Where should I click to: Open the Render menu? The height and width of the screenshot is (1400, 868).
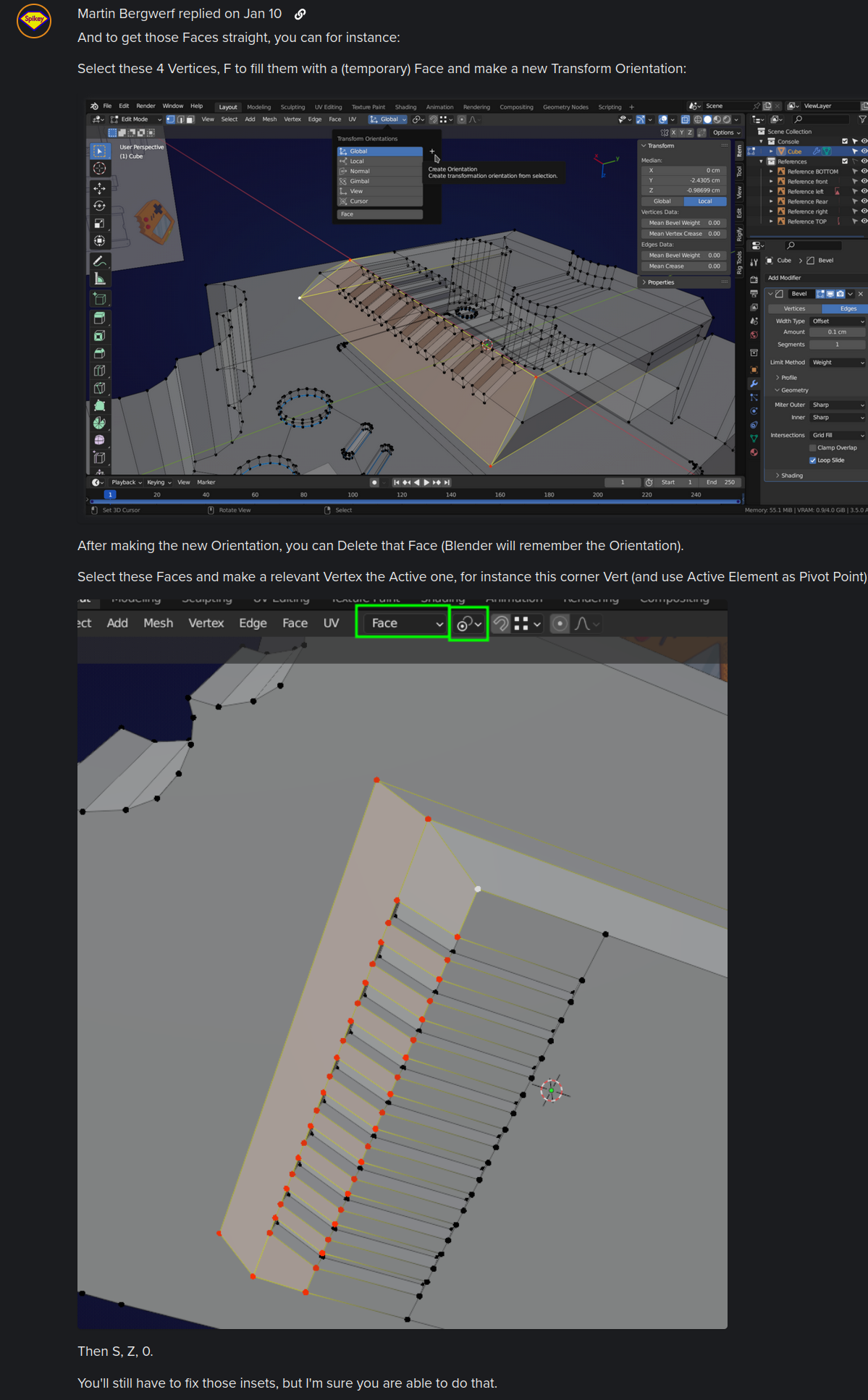click(x=146, y=106)
